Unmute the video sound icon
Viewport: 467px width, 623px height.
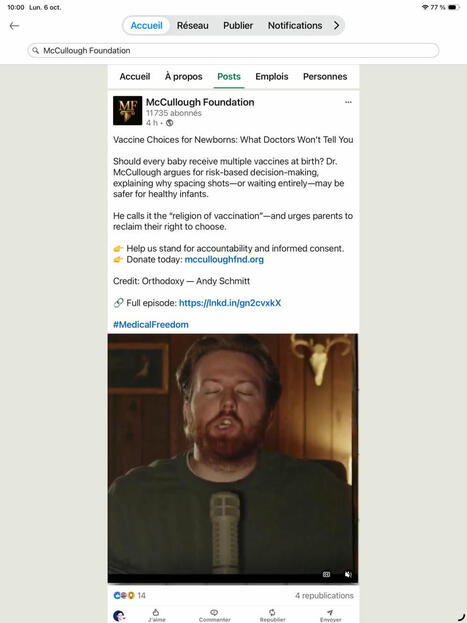[x=348, y=575]
